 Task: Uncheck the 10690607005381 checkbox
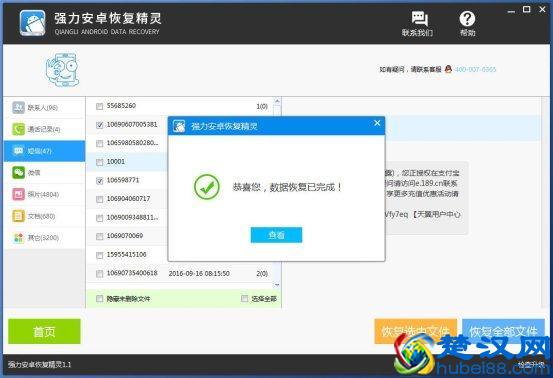[x=99, y=125]
